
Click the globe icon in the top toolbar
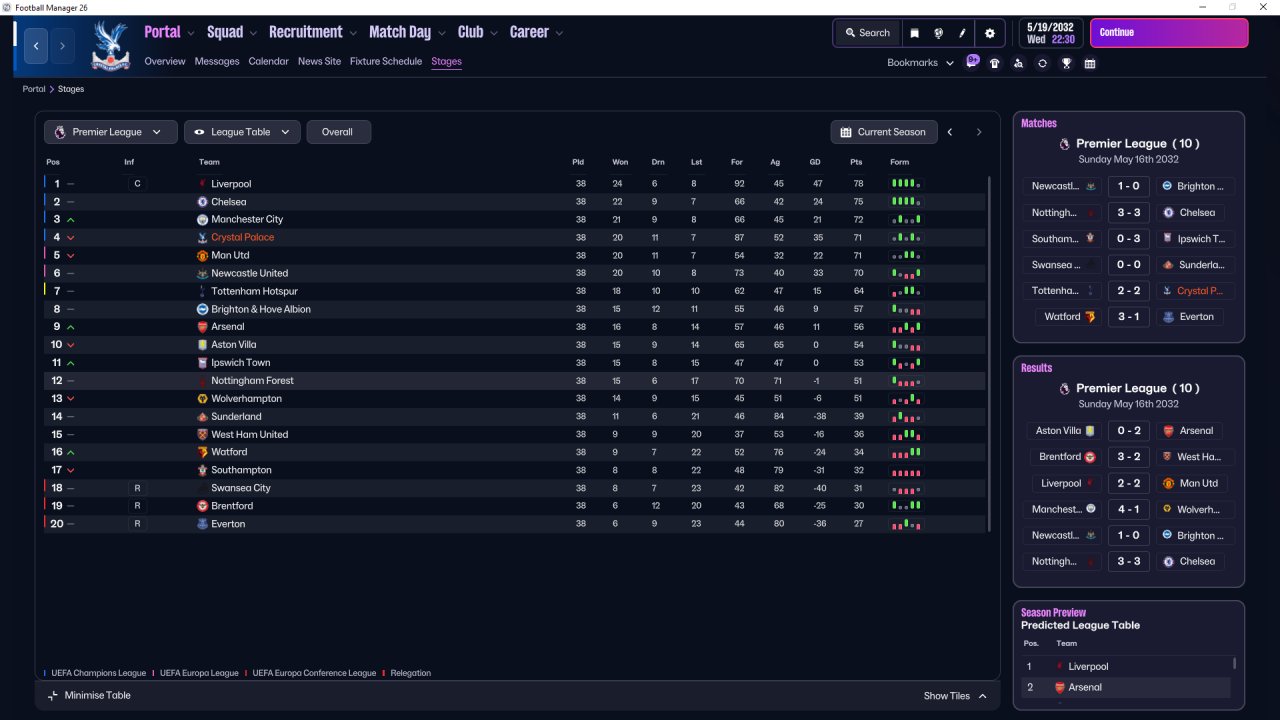939,33
